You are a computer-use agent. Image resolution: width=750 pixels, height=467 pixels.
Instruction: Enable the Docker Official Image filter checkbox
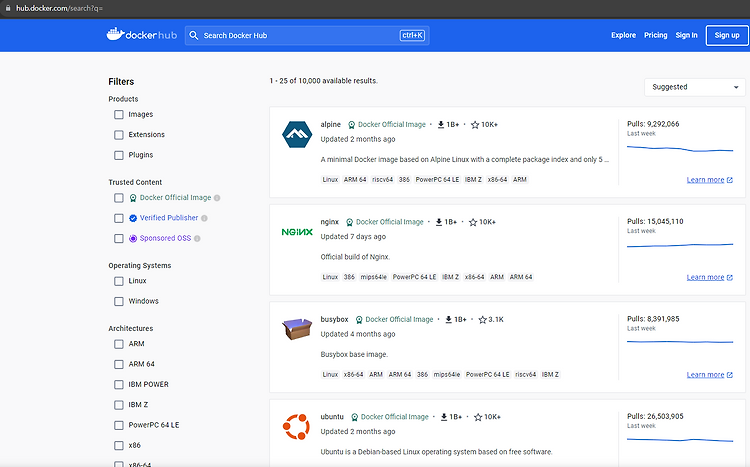pos(119,198)
